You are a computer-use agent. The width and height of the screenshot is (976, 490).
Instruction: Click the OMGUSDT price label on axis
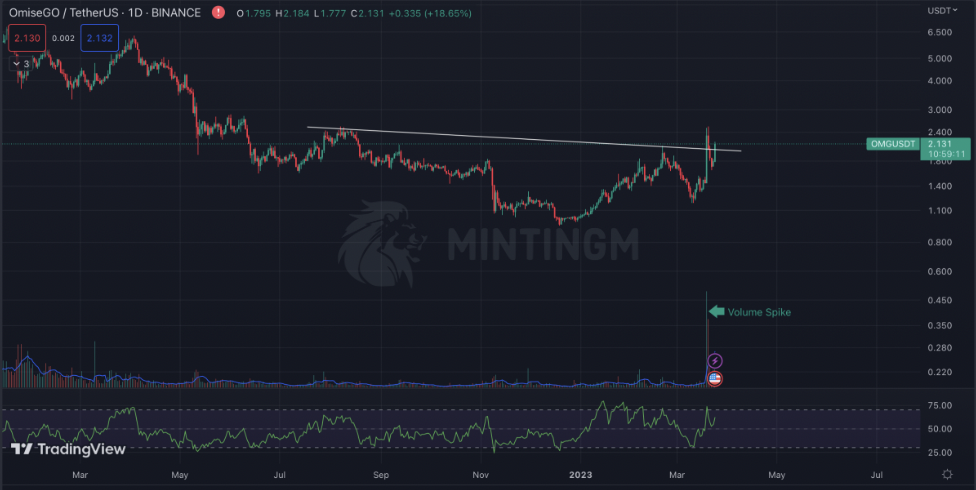pyautogui.click(x=893, y=144)
